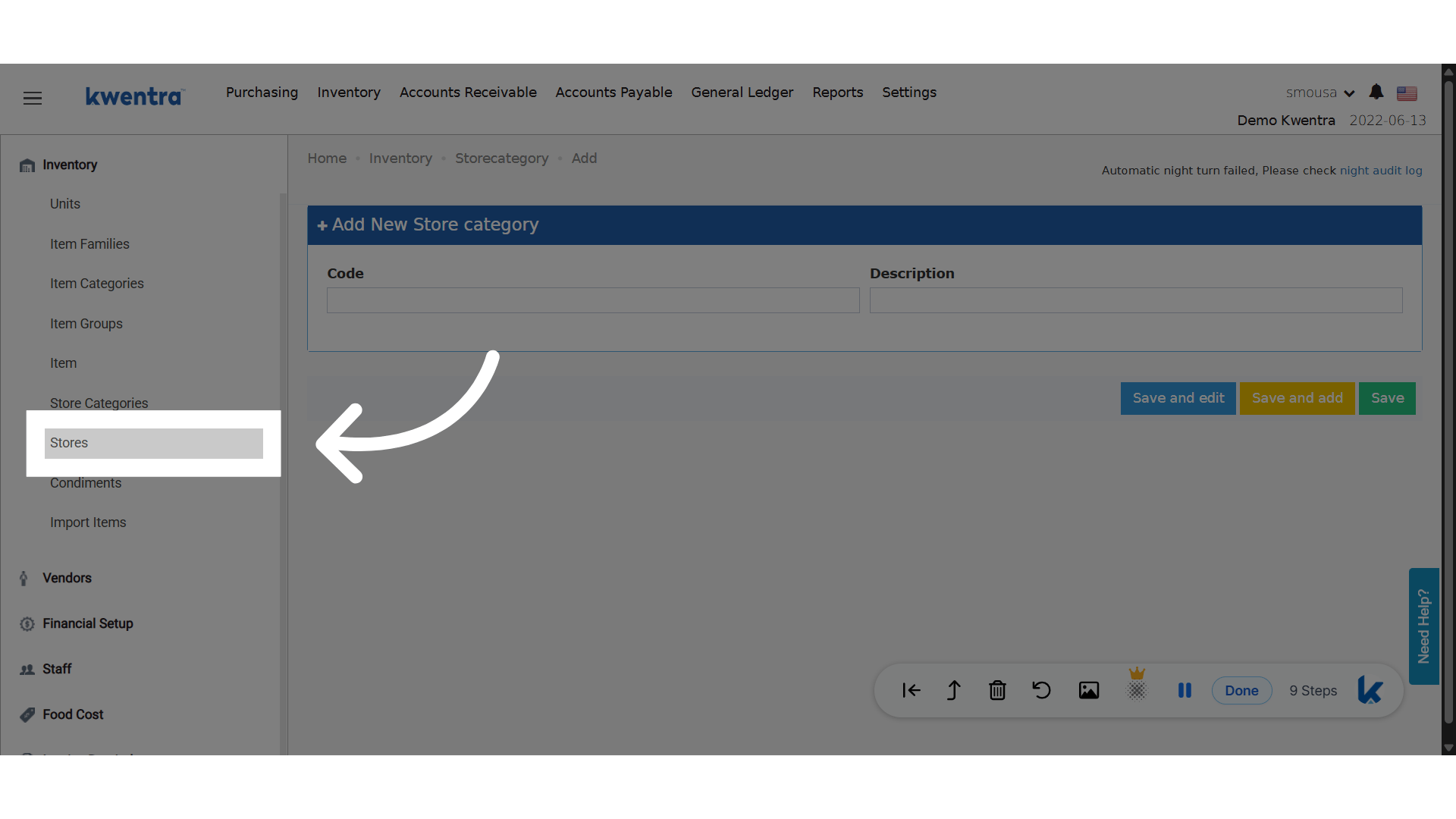Open Item Categories in the sidebar
Viewport: 1456px width, 819px height.
click(97, 284)
